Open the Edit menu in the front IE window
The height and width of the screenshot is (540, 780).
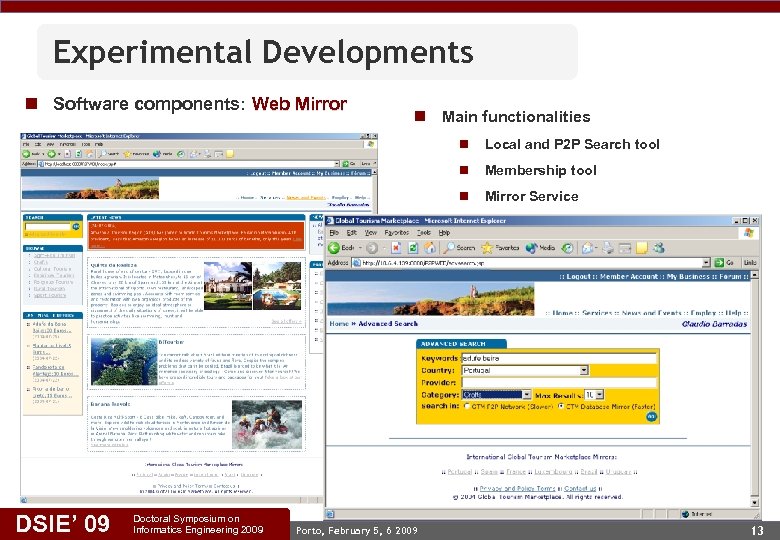click(352, 233)
